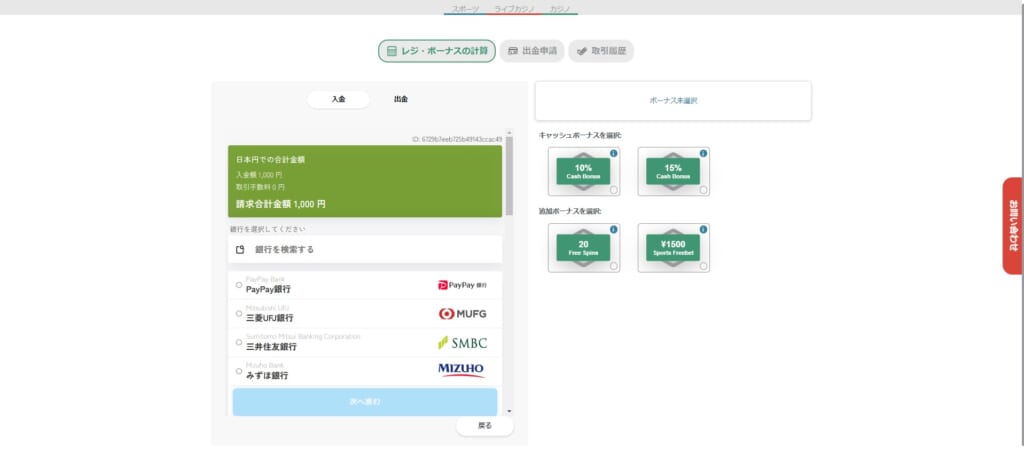This screenshot has width=1024, height=476.
Task: Click the MIZUHO bank logo
Action: click(x=461, y=370)
